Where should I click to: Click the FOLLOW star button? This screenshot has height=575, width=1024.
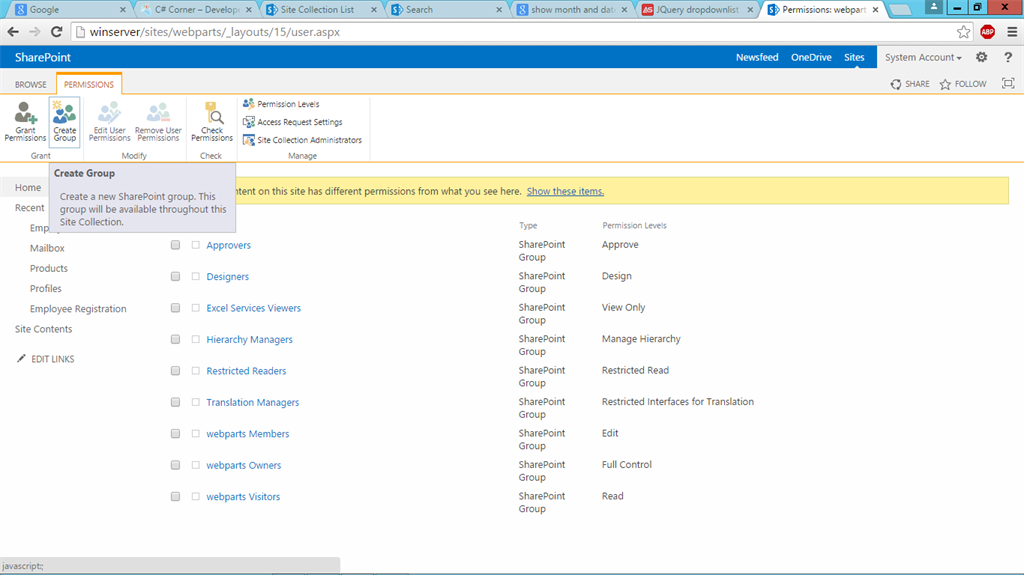963,84
